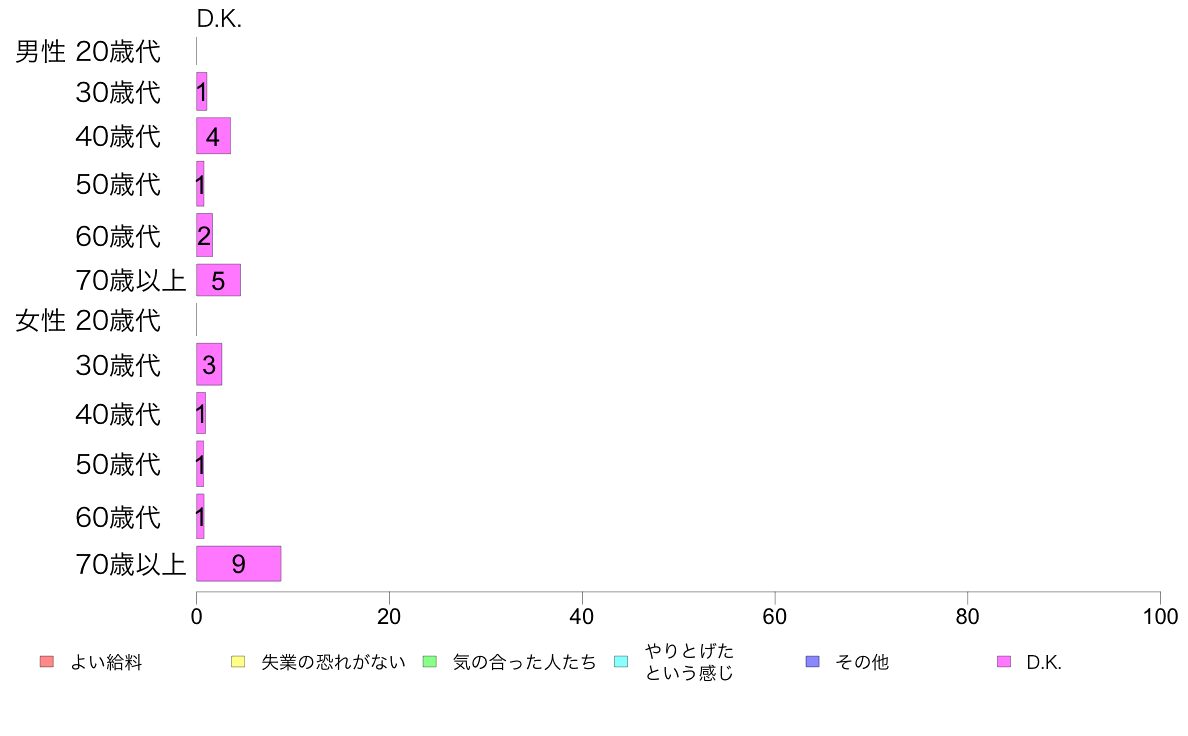The image size is (1188, 736).
Task: Click the 男性 20歳代 row label
Action: tap(88, 52)
